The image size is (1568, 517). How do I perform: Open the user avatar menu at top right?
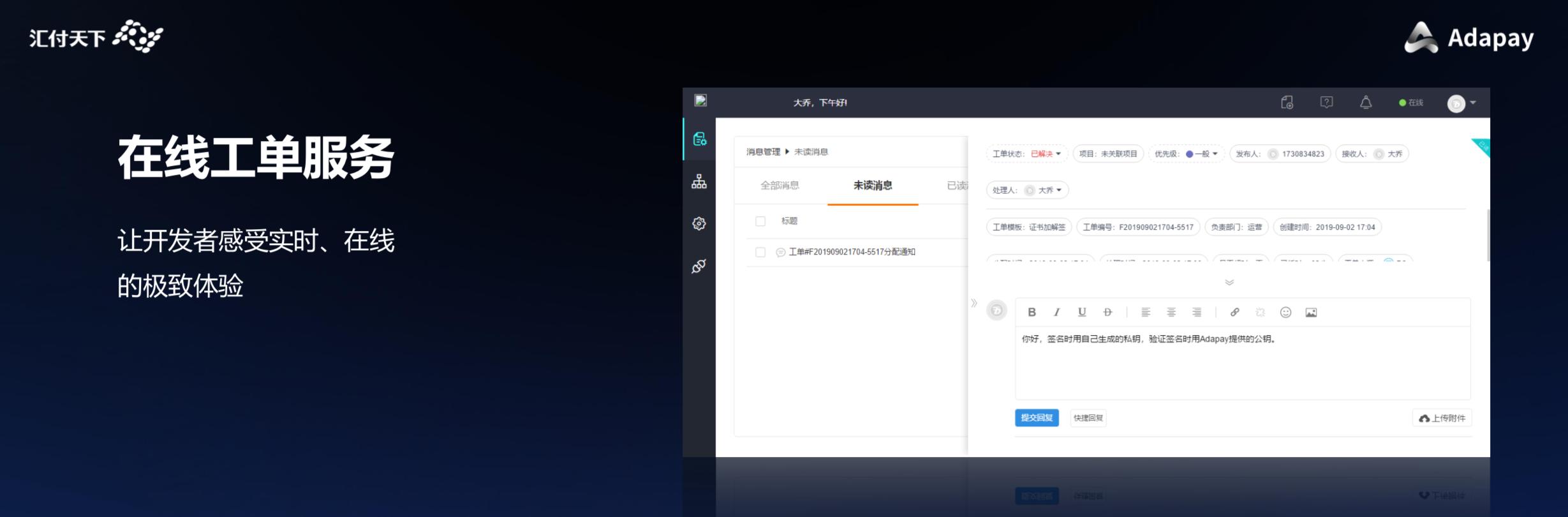1461,103
